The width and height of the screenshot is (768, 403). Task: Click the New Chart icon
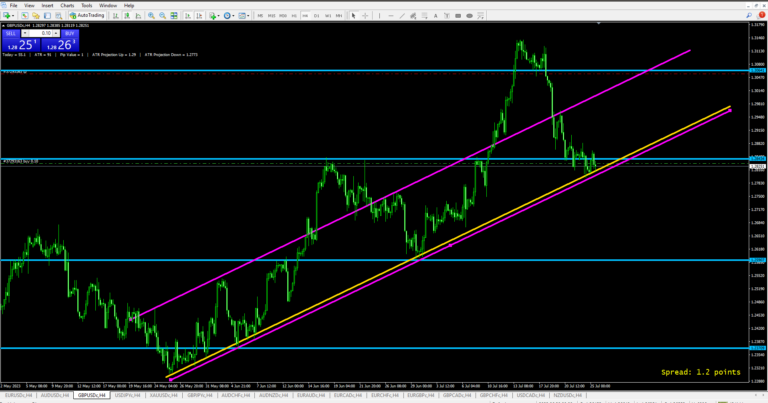(8, 16)
